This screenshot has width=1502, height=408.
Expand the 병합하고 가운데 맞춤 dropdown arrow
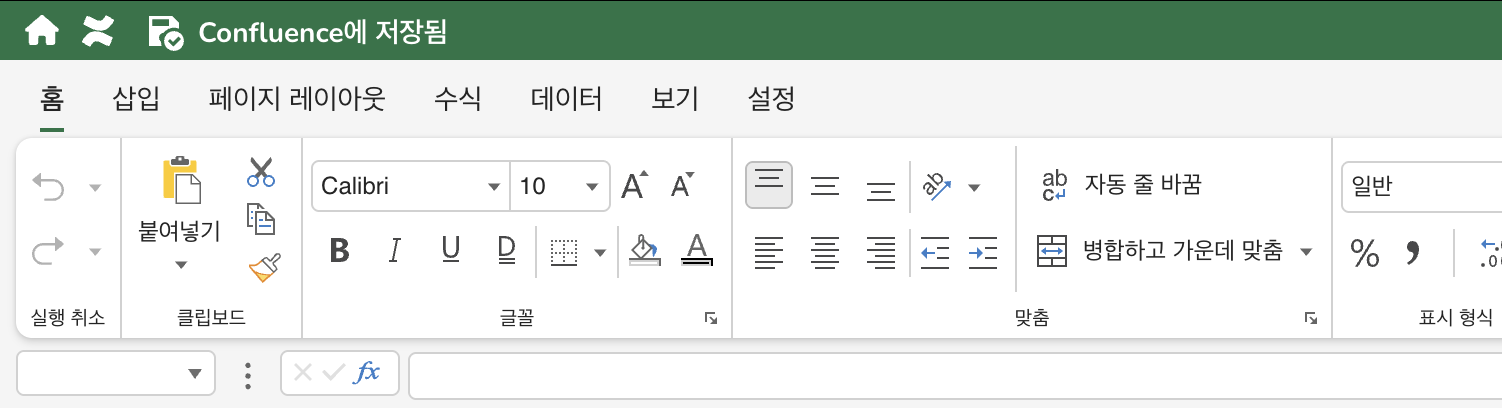click(x=1305, y=252)
